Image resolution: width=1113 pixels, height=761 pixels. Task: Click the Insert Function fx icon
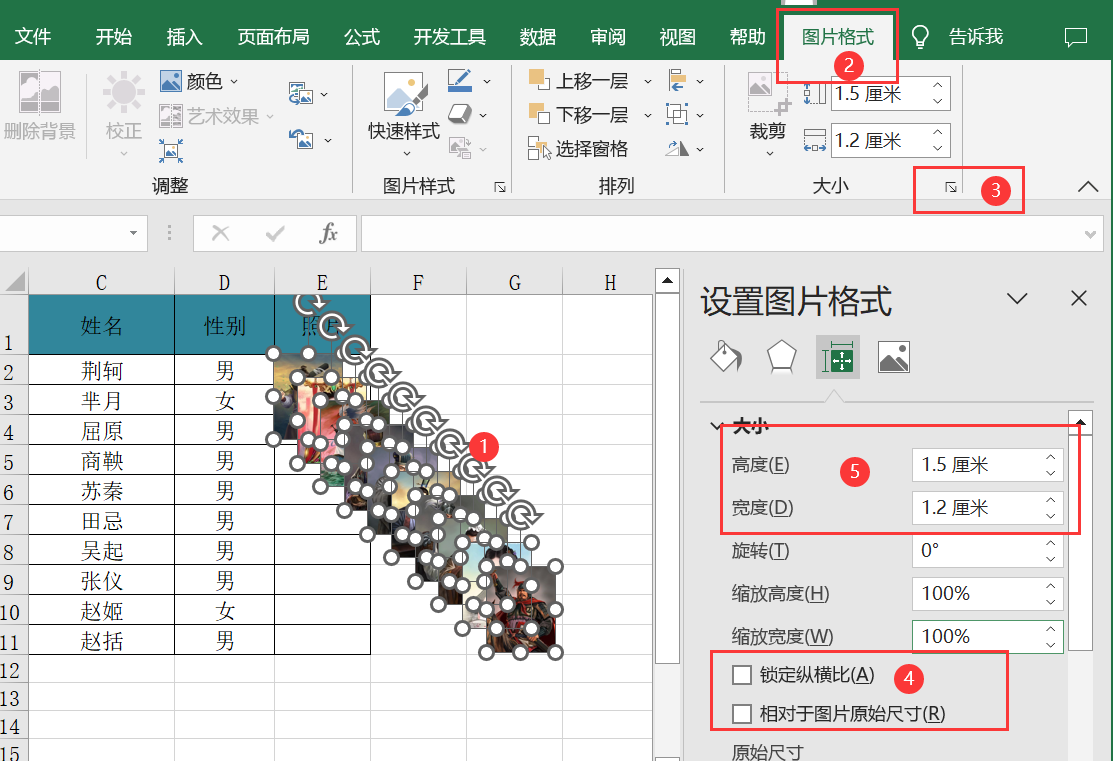click(x=328, y=233)
